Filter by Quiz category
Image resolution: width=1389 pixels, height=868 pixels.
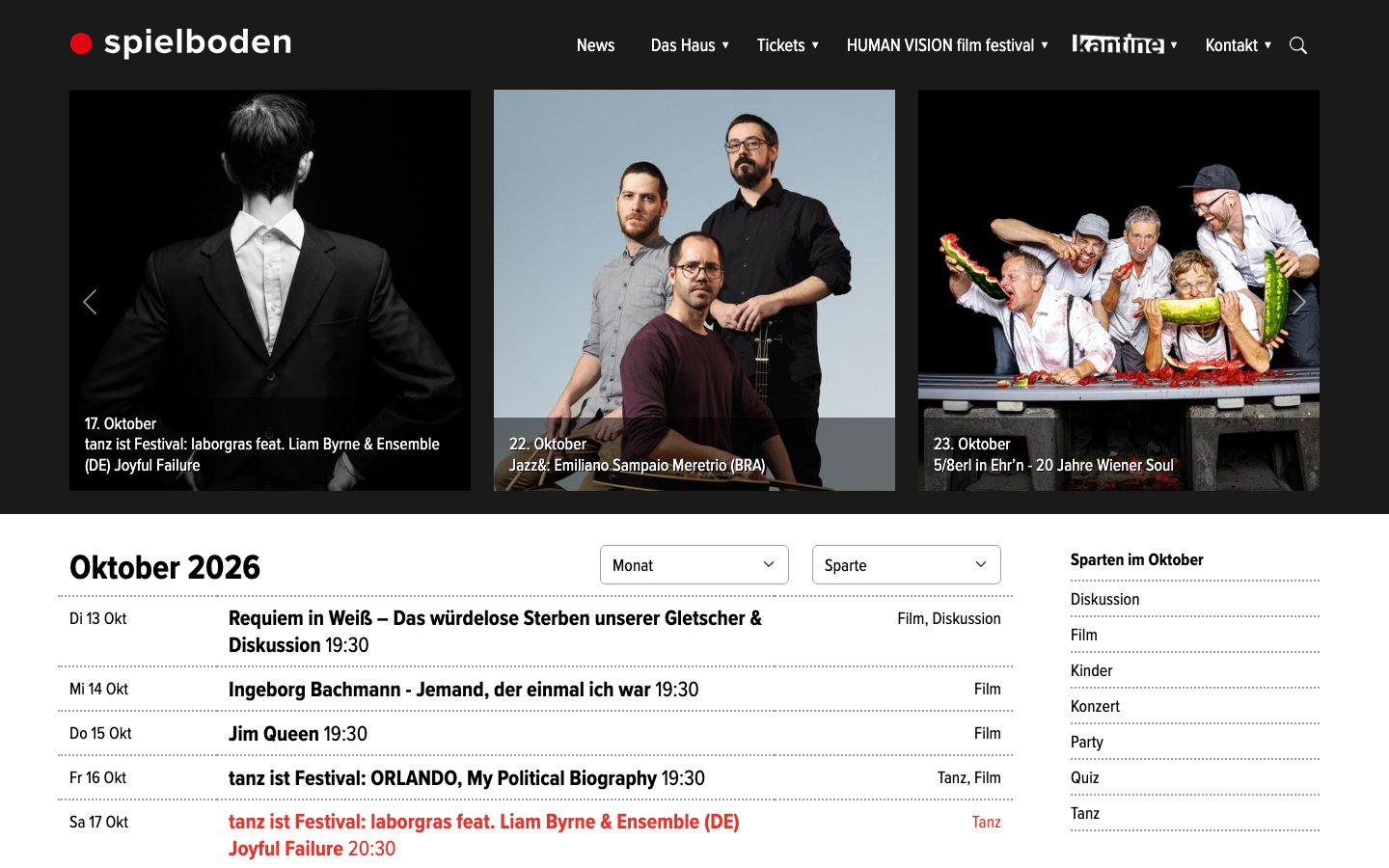[1084, 777]
